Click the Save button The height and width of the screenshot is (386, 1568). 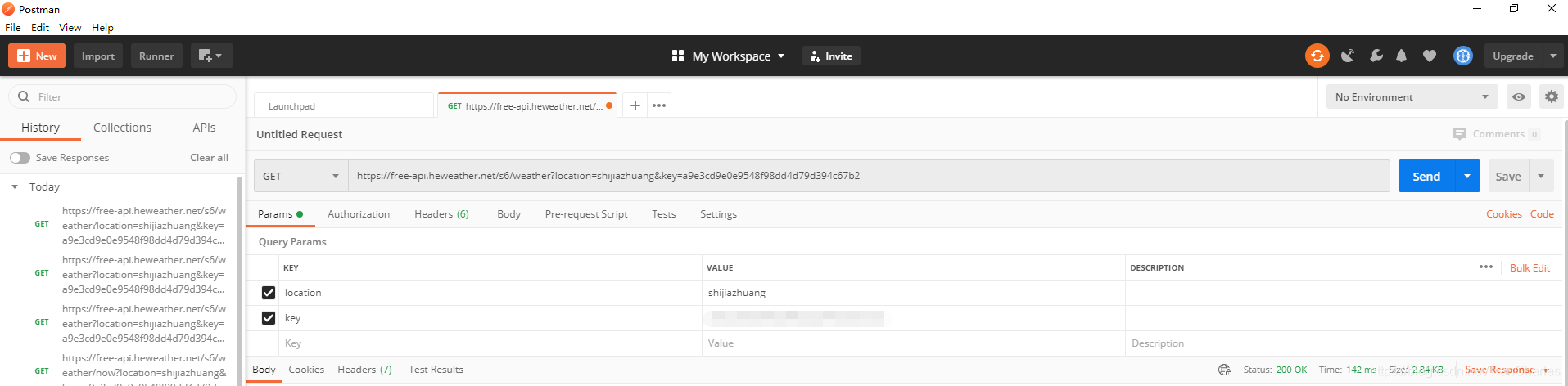click(1508, 176)
